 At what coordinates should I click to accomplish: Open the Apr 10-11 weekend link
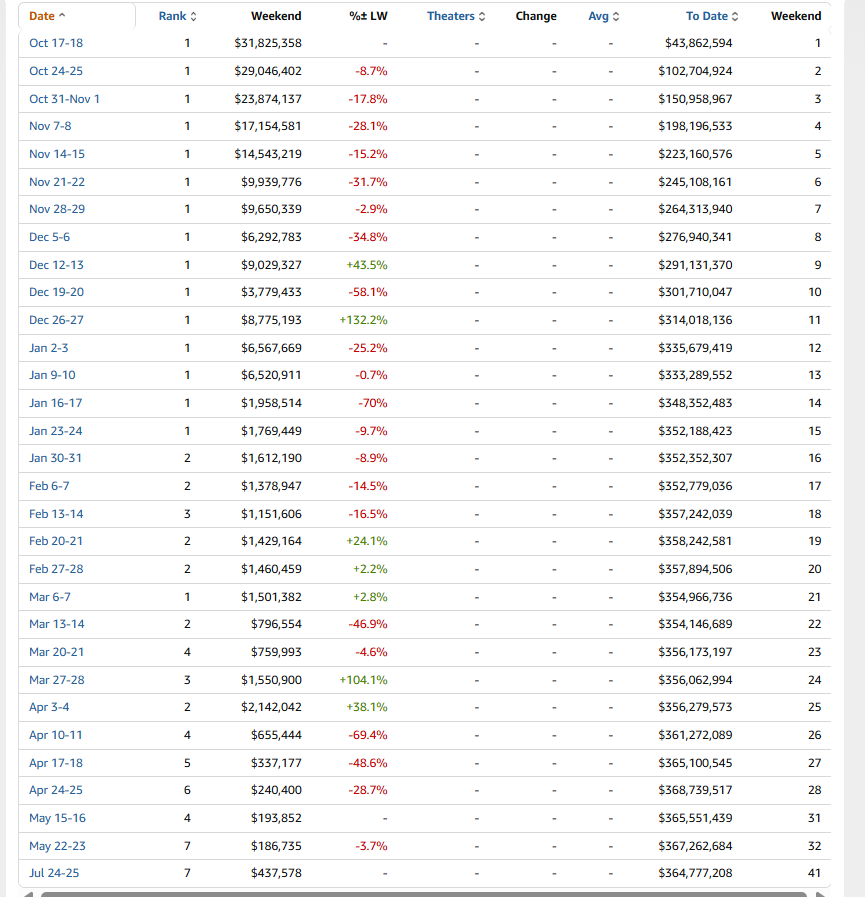(x=55, y=735)
